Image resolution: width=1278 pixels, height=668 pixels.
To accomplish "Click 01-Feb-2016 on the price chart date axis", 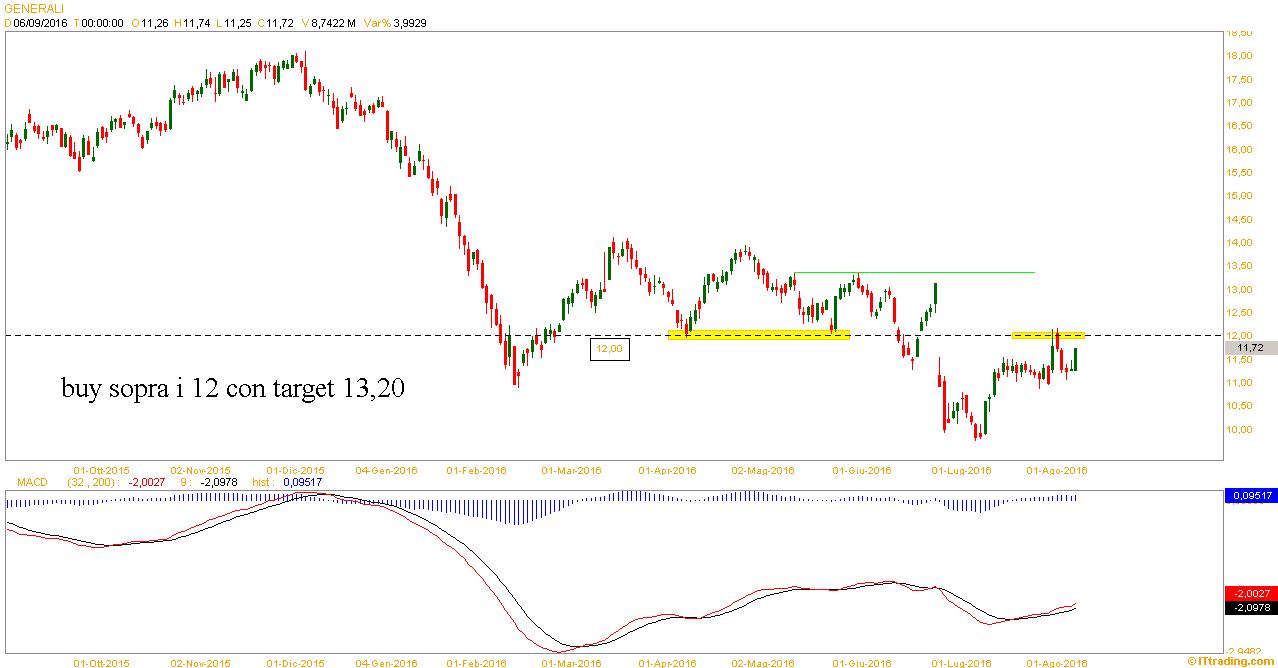I will click(474, 470).
